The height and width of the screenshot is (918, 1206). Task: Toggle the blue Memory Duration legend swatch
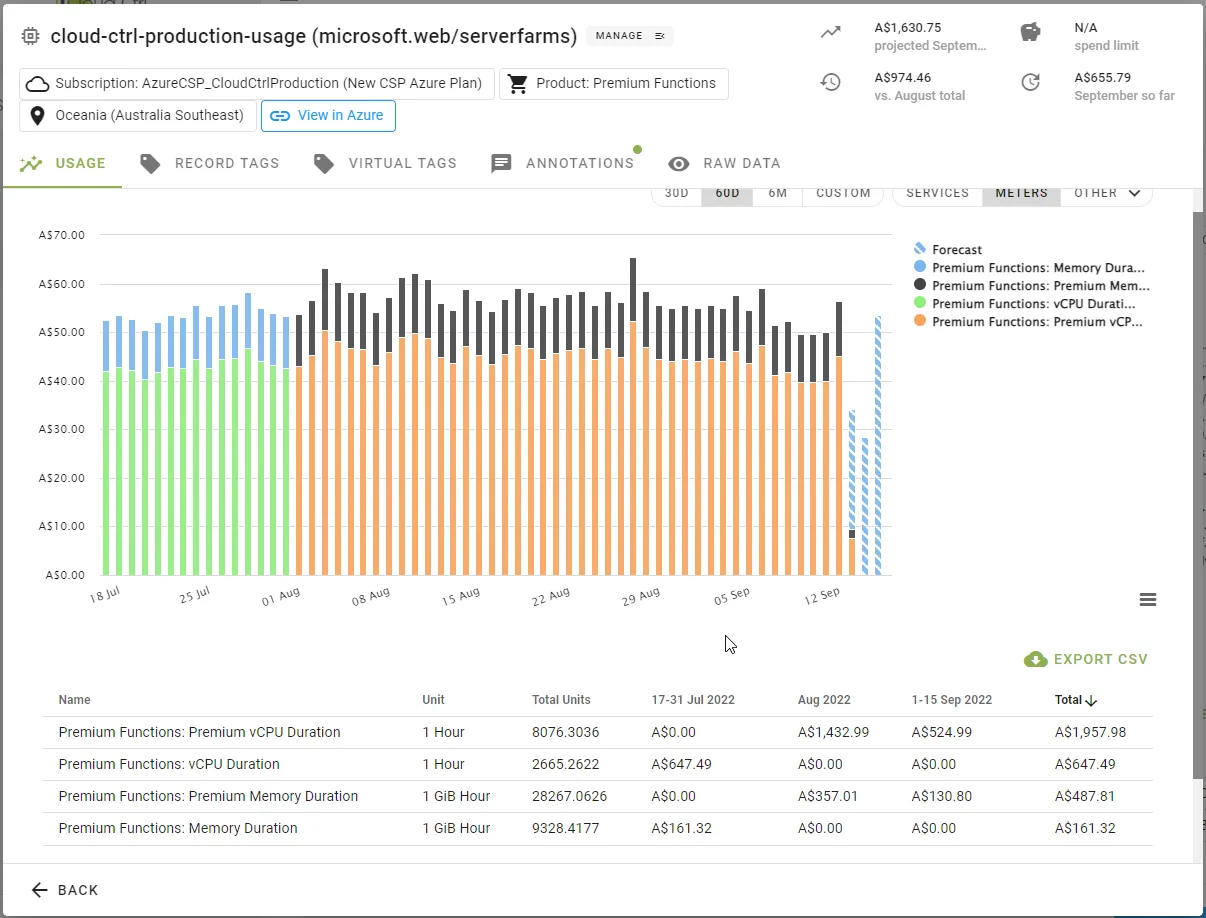point(920,267)
